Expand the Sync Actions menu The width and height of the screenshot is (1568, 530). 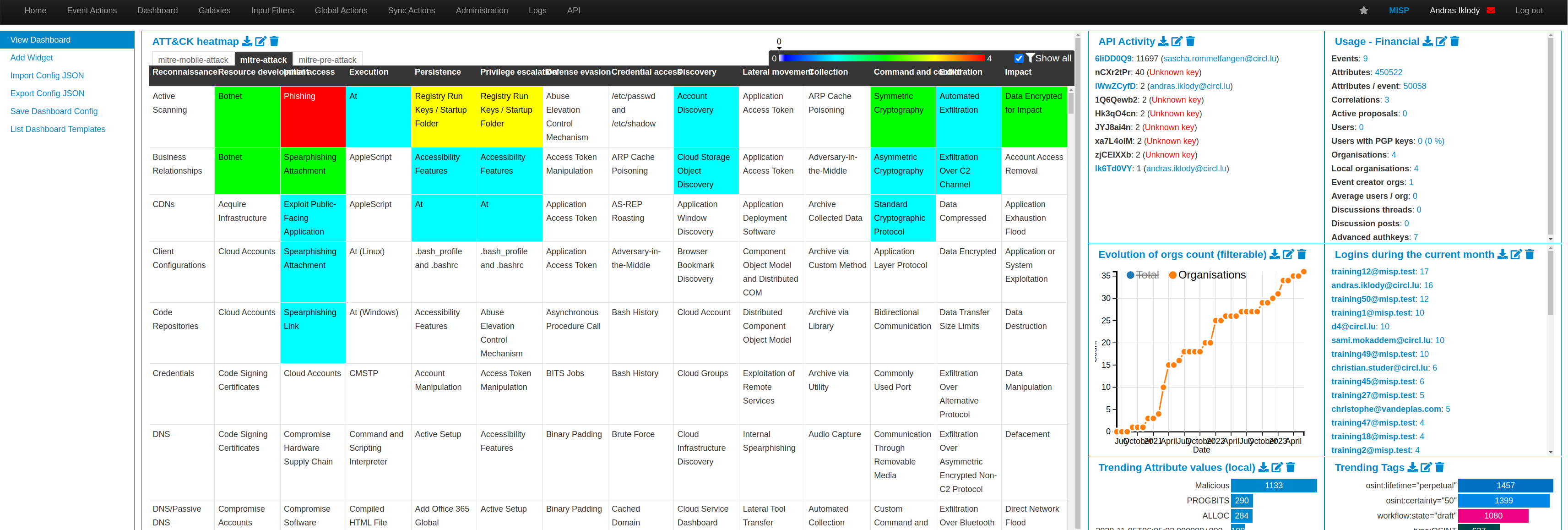[x=412, y=11]
